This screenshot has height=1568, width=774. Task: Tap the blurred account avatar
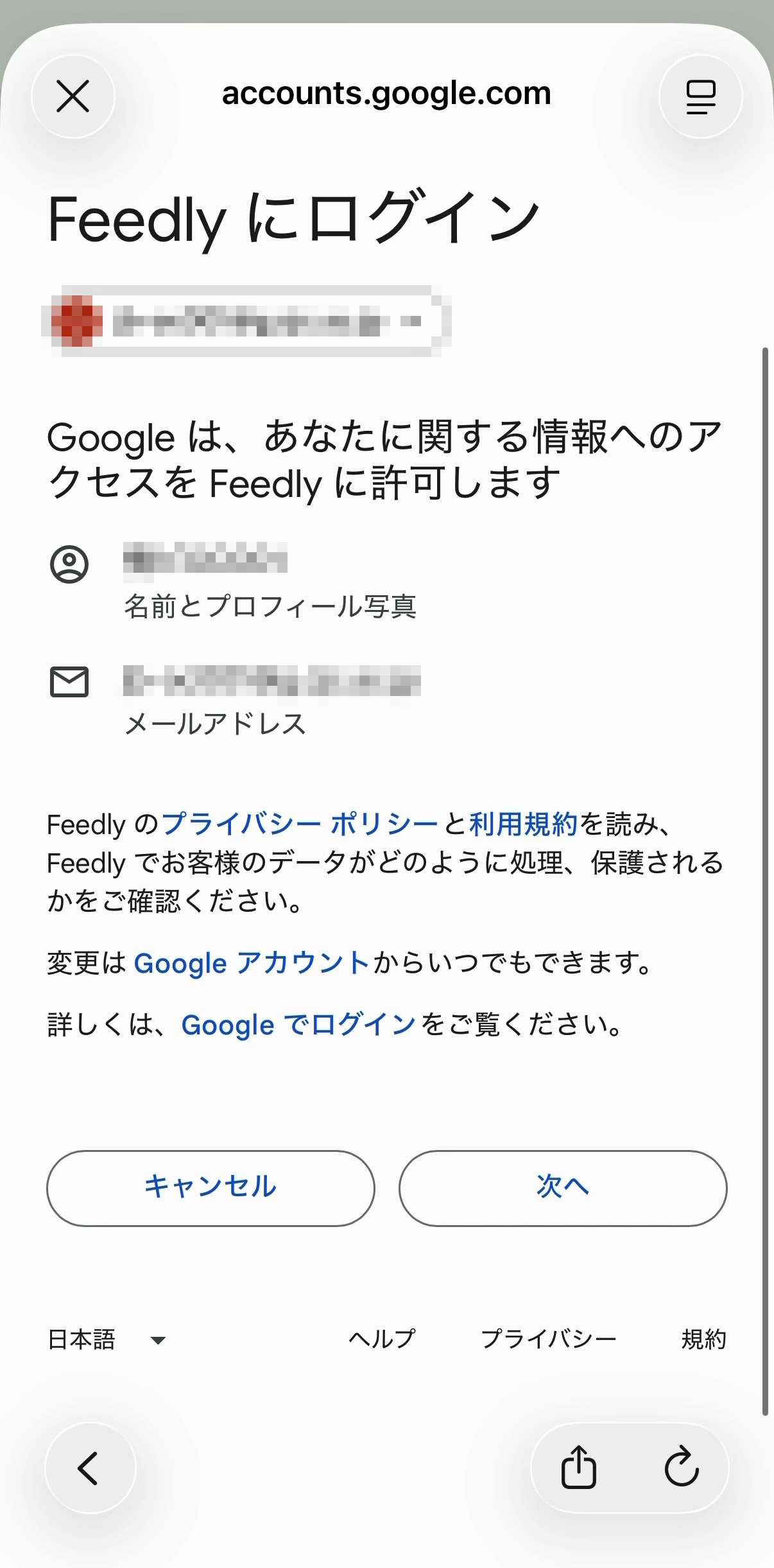pos(76,321)
